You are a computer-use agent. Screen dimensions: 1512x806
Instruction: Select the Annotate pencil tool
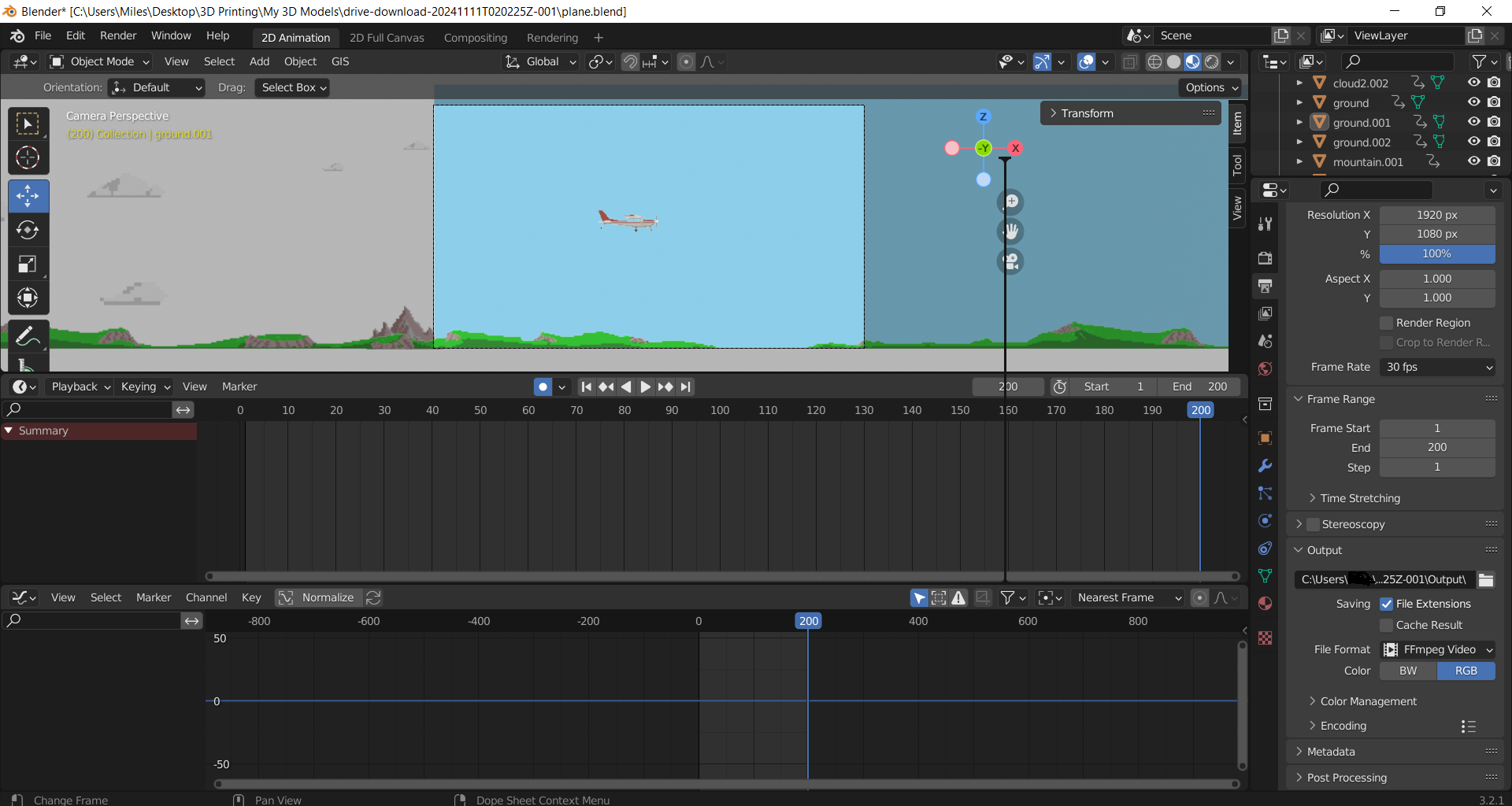point(28,336)
